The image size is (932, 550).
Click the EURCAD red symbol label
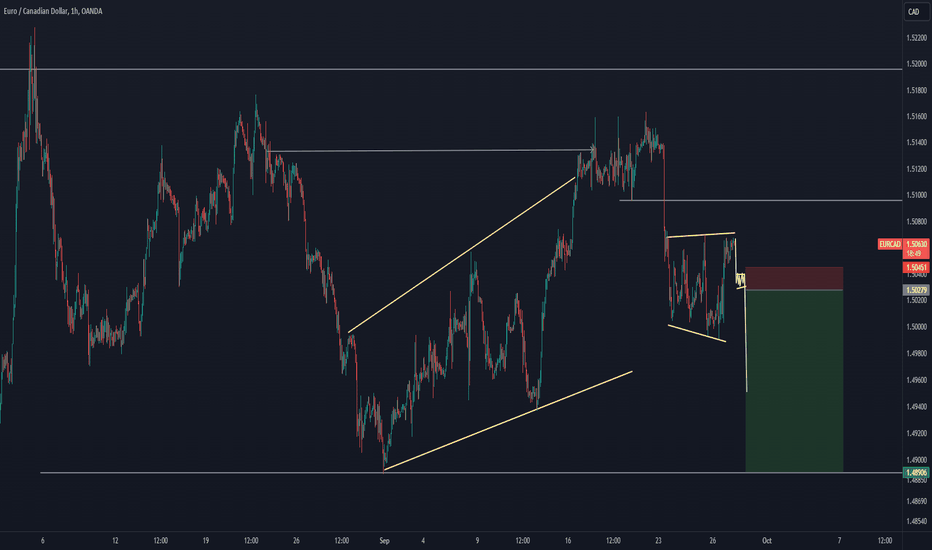tap(890, 244)
